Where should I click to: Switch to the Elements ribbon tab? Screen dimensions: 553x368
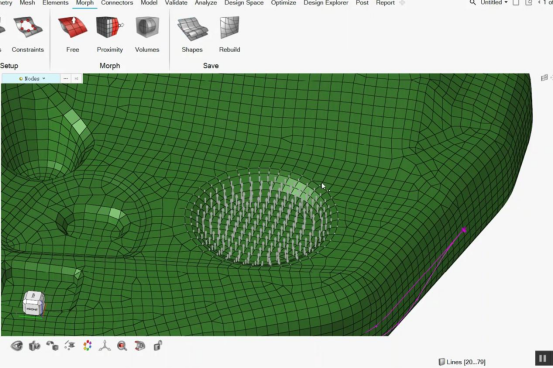click(x=55, y=3)
